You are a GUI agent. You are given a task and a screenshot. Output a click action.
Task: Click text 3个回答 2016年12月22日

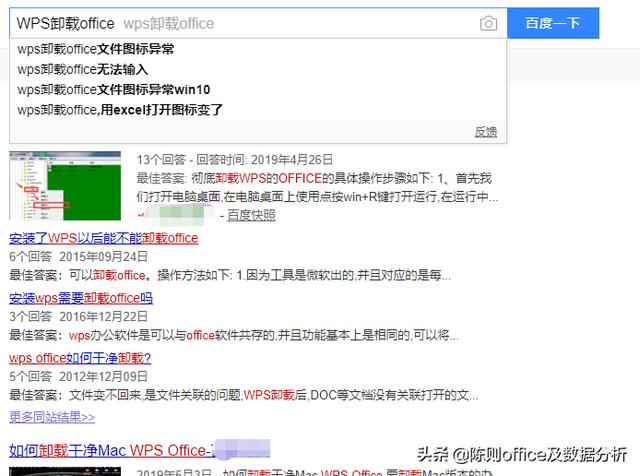pyautogui.click(x=78, y=316)
